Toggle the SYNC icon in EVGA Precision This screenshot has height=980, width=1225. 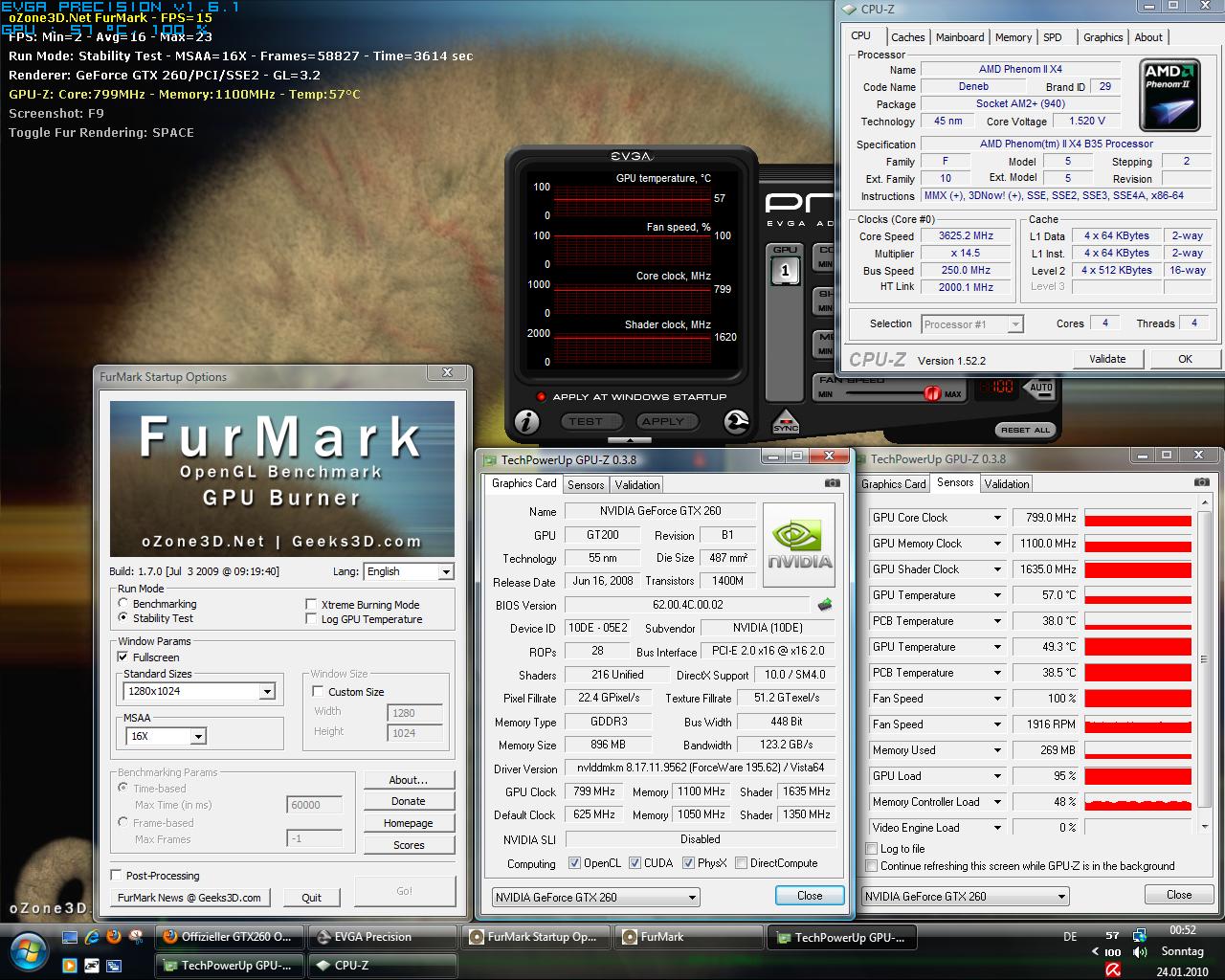tap(785, 421)
